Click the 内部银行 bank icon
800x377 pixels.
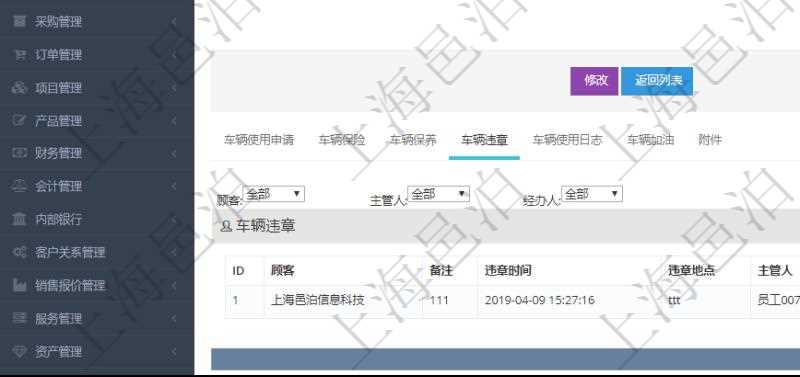[19, 219]
